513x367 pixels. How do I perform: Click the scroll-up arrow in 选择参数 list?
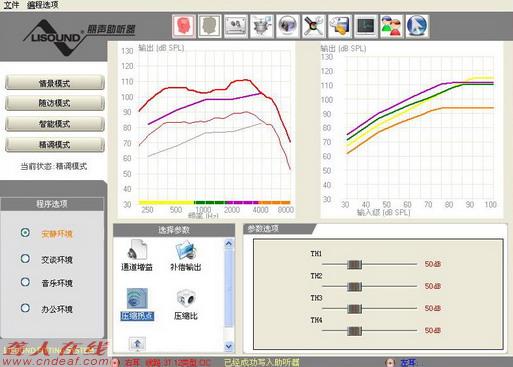[x=229, y=244]
